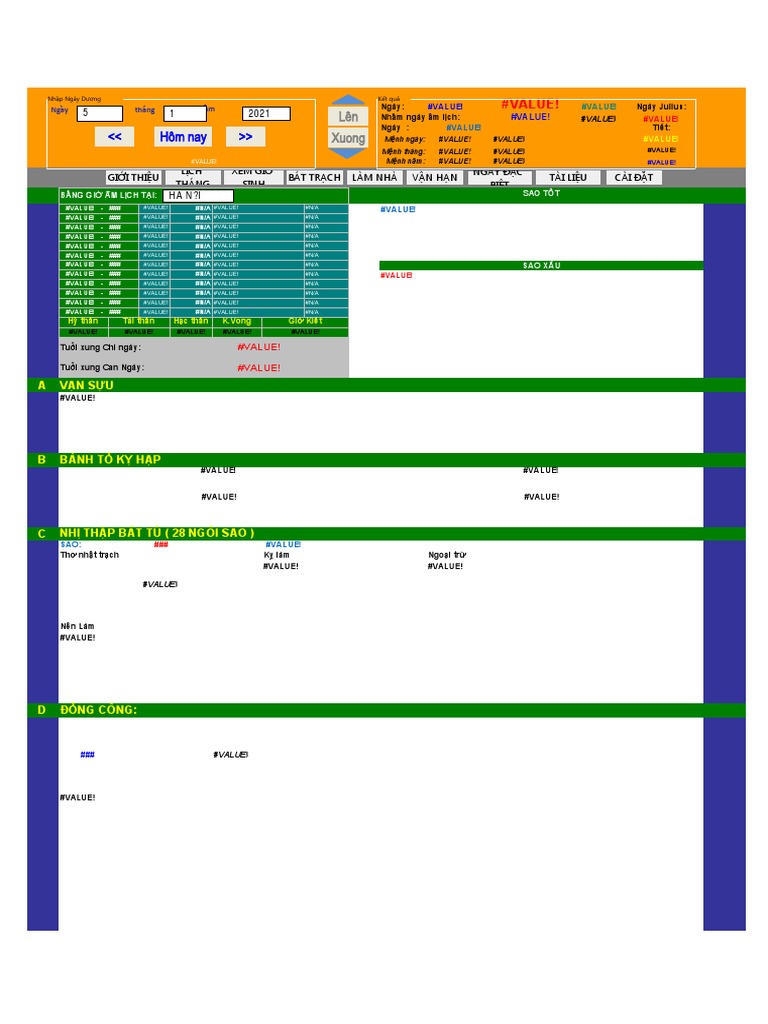The image size is (768, 1024).
Task: Click the blue up arrow above Lên
Action: [348, 100]
